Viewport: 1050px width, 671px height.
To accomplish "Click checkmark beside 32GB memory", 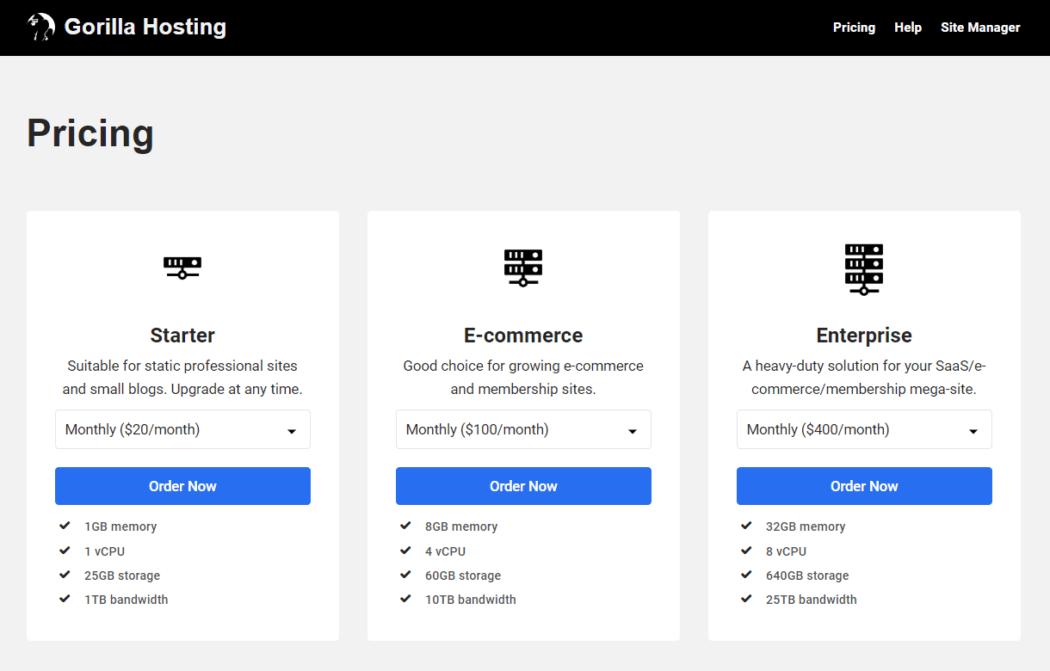I will (747, 526).
